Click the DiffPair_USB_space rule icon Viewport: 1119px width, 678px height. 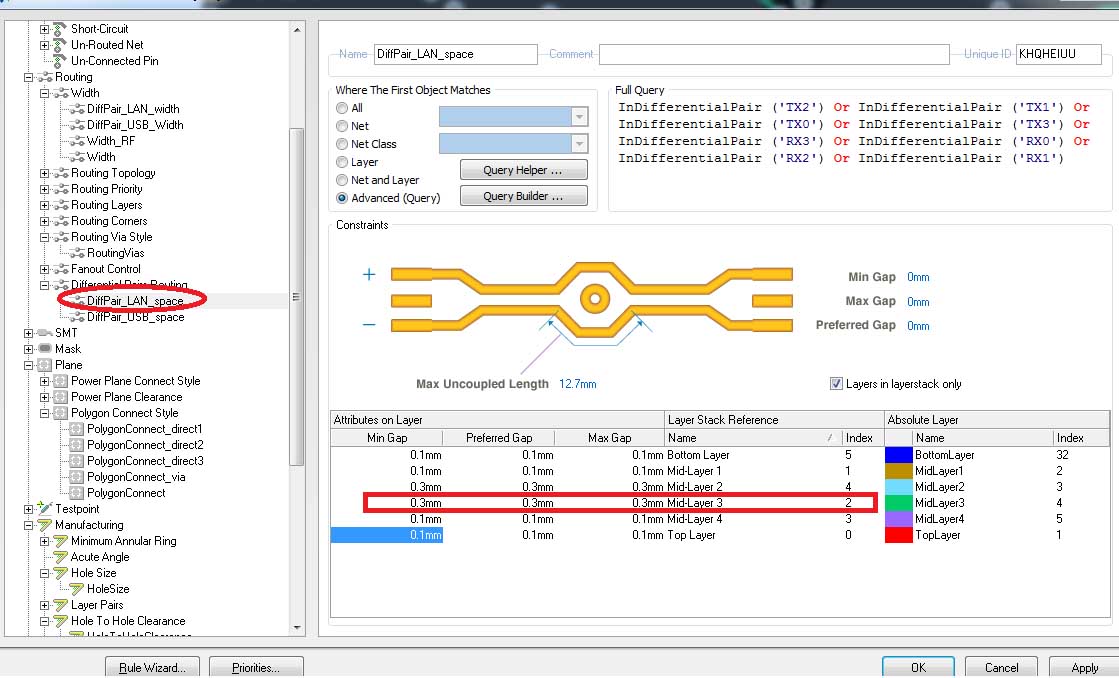[76, 317]
